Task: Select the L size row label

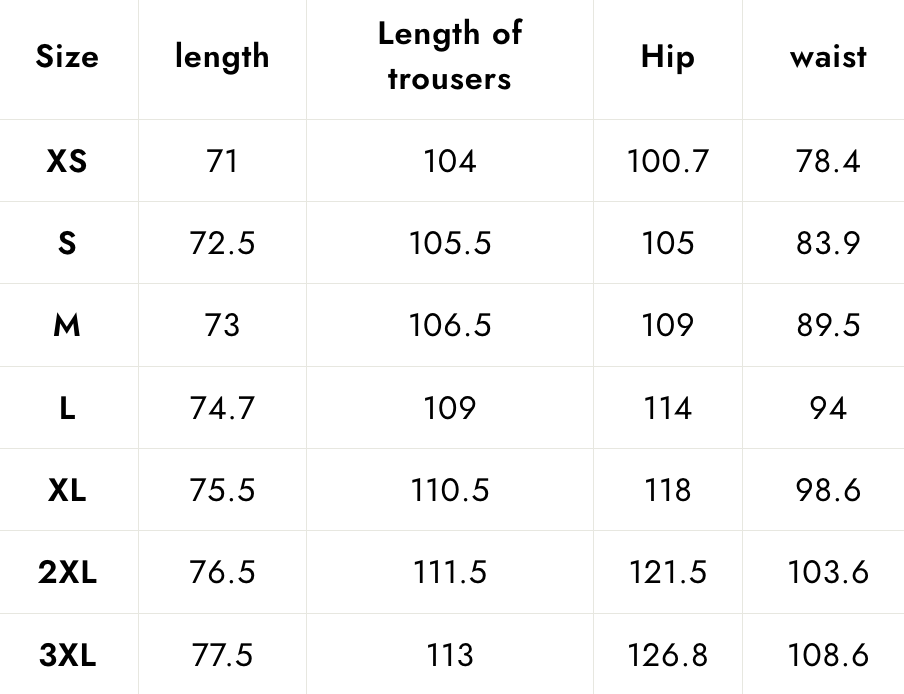Action: [67, 408]
